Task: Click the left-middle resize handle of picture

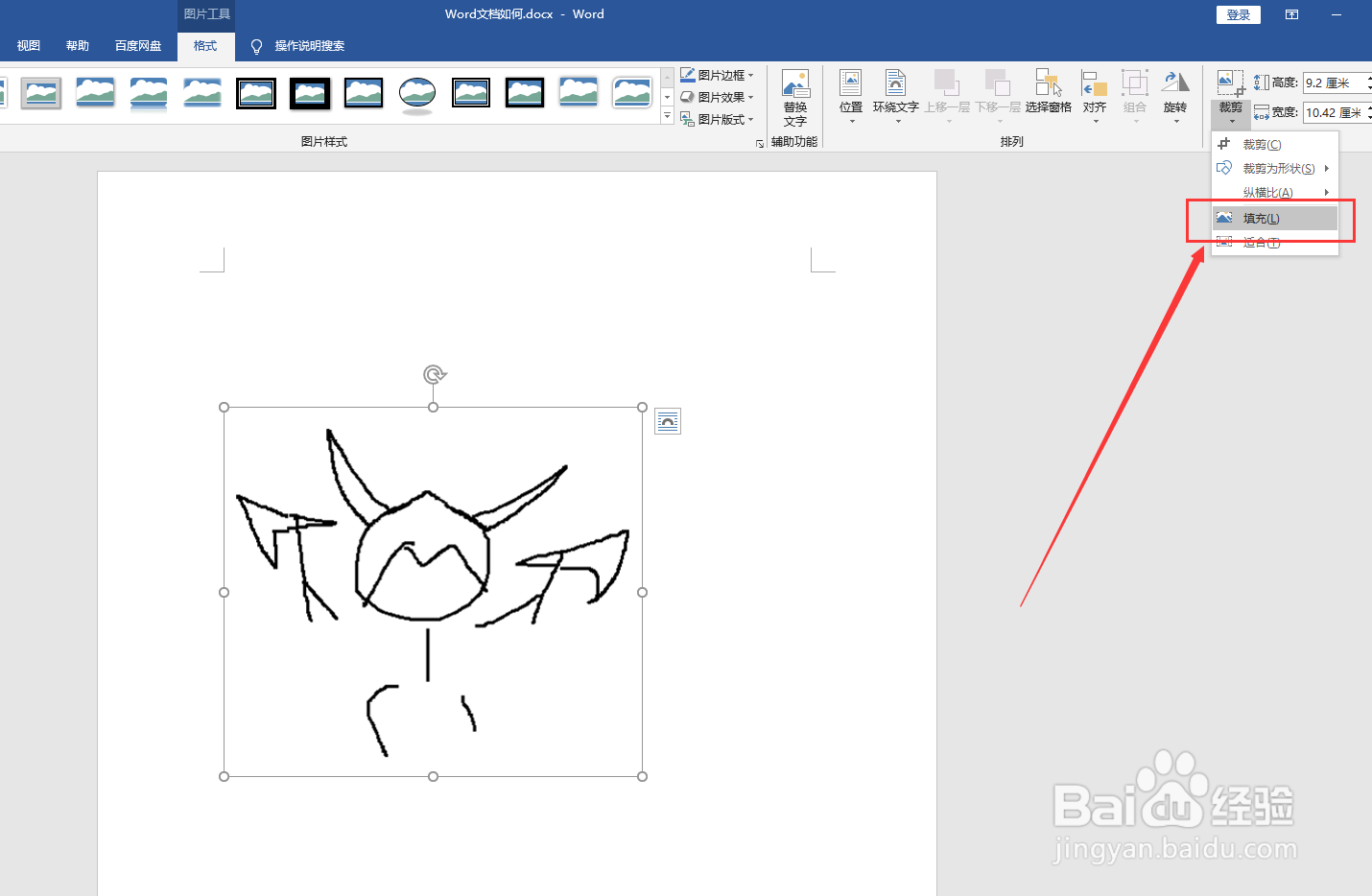Action: (225, 592)
